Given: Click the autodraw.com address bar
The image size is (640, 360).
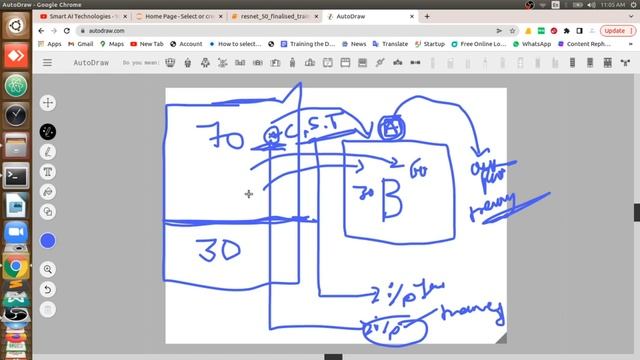Looking at the screenshot, I should coord(286,31).
